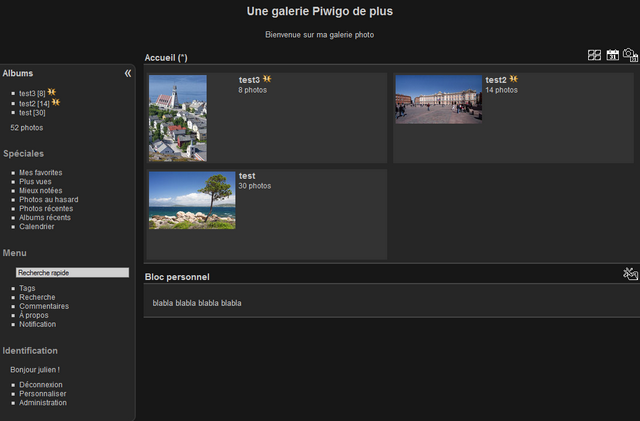Open the Administration link

pyautogui.click(x=43, y=403)
